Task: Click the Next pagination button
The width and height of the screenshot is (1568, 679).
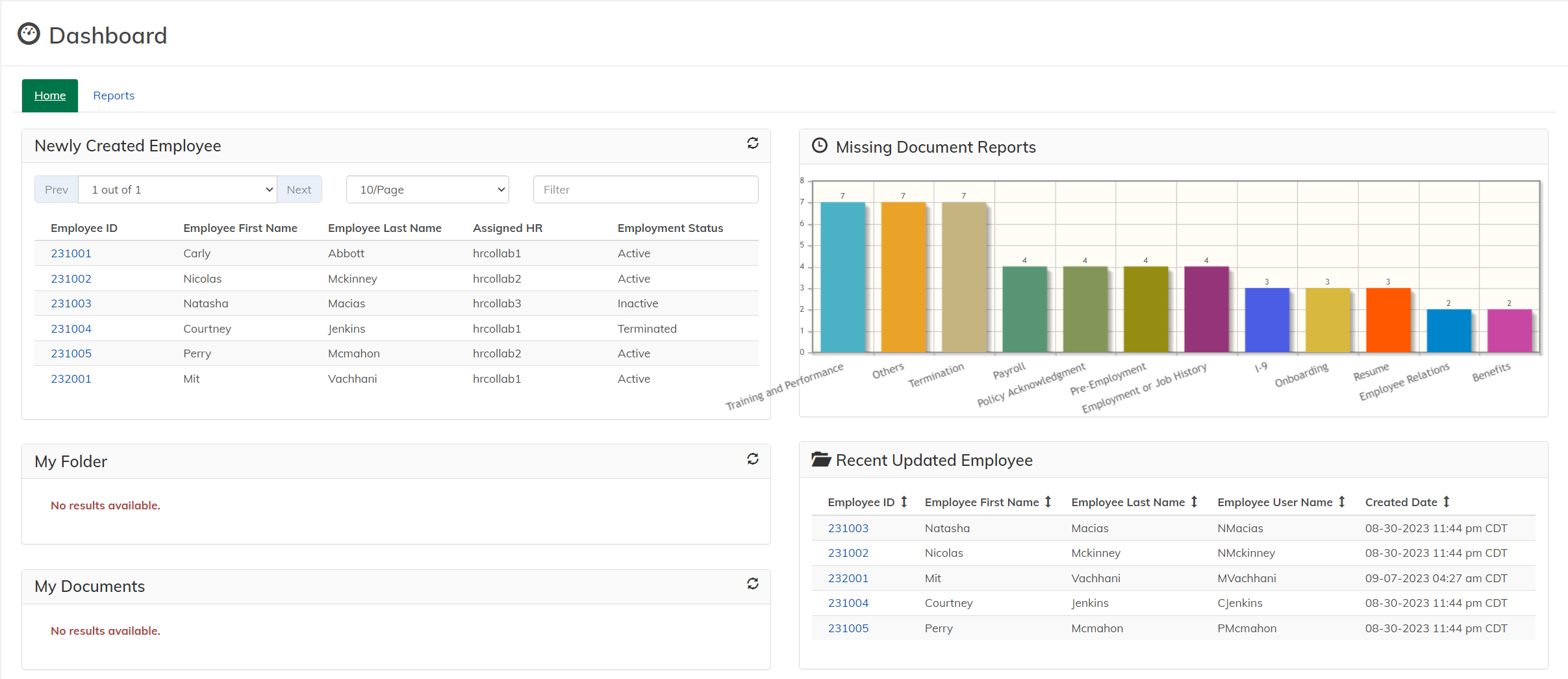Action: pyautogui.click(x=299, y=189)
